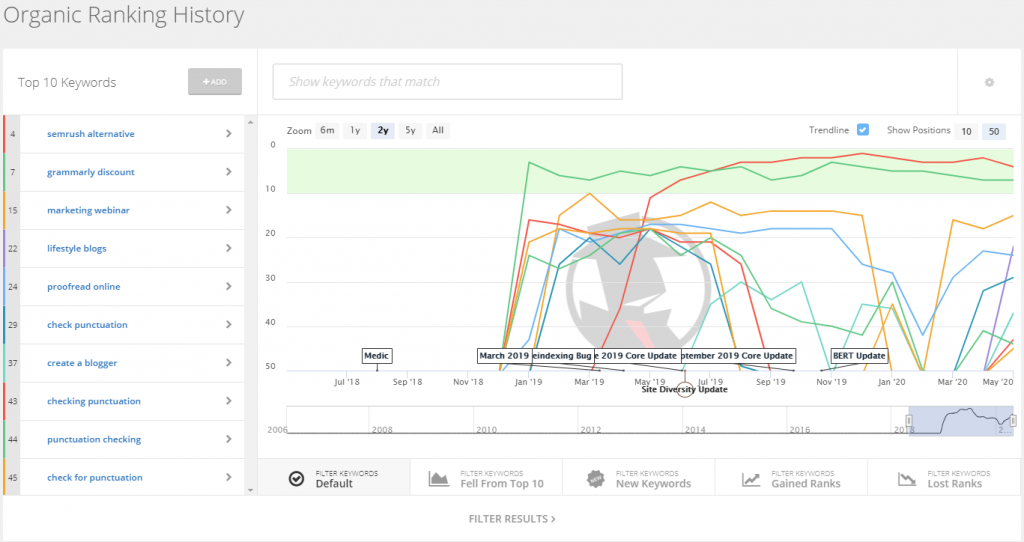The width and height of the screenshot is (1024, 542).
Task: Expand the grammarly discount keyword arrow
Action: click(229, 172)
